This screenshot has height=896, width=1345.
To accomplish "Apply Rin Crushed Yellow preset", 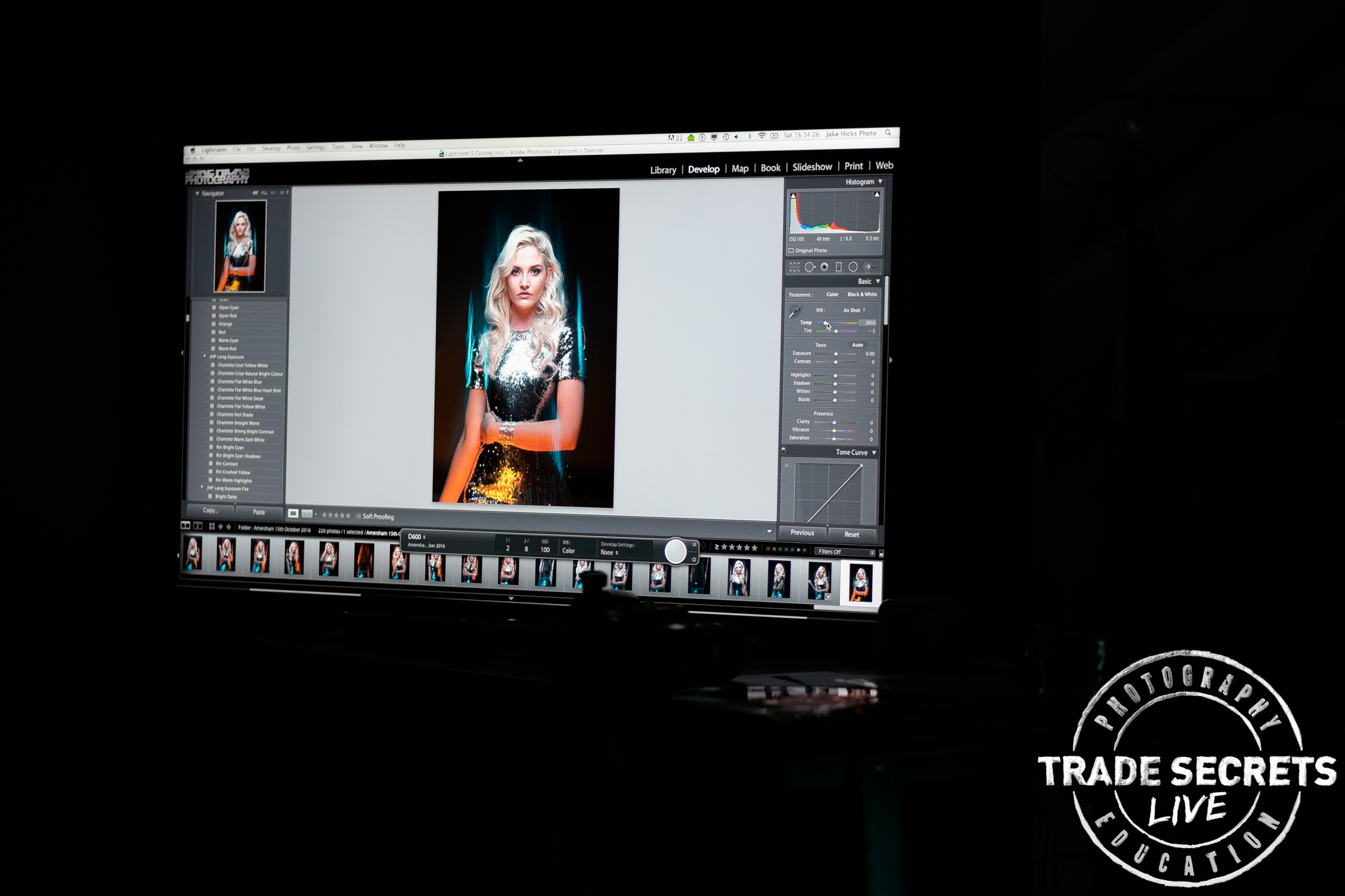I will click(x=233, y=472).
